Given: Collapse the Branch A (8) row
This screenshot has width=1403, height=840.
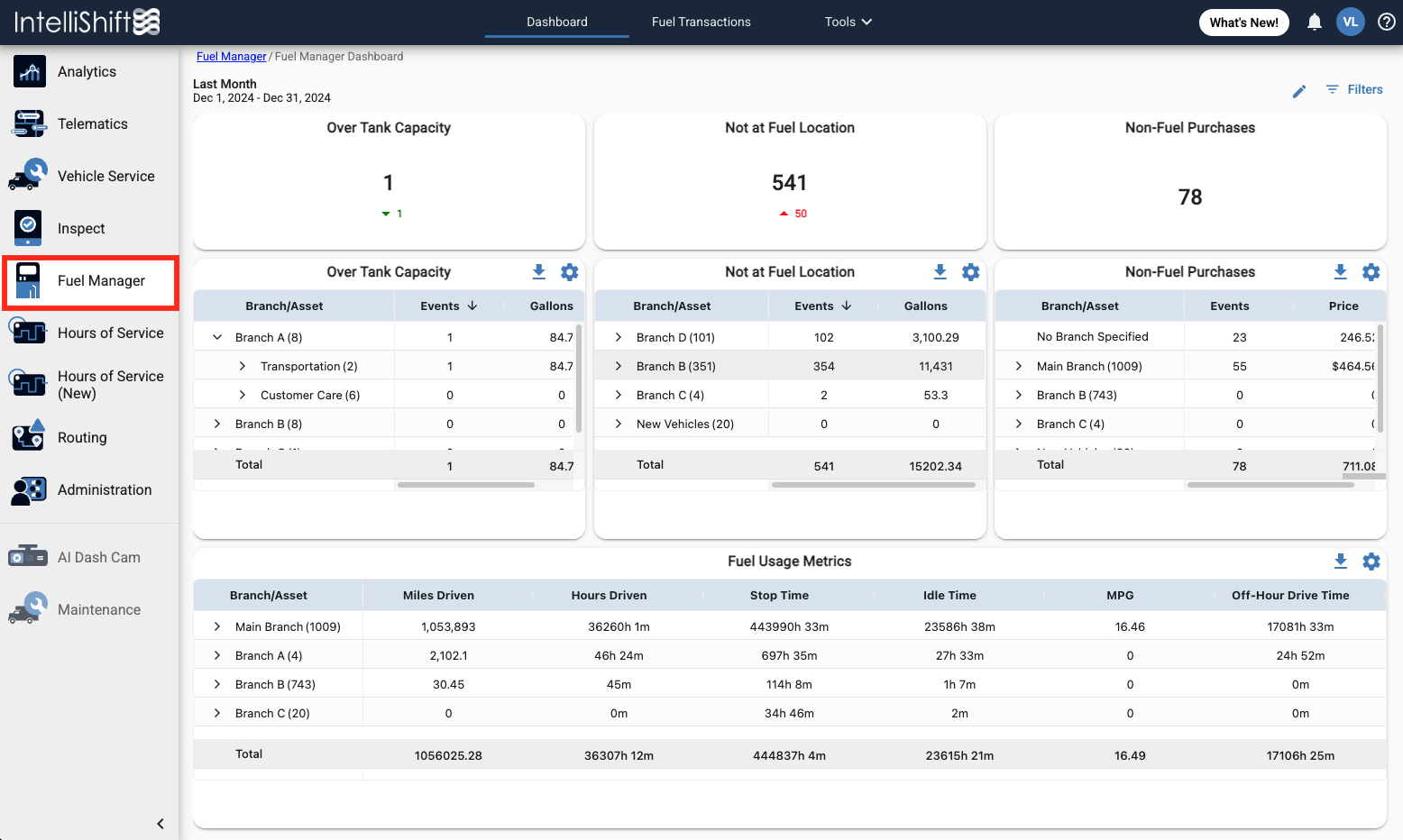Looking at the screenshot, I should 217,337.
